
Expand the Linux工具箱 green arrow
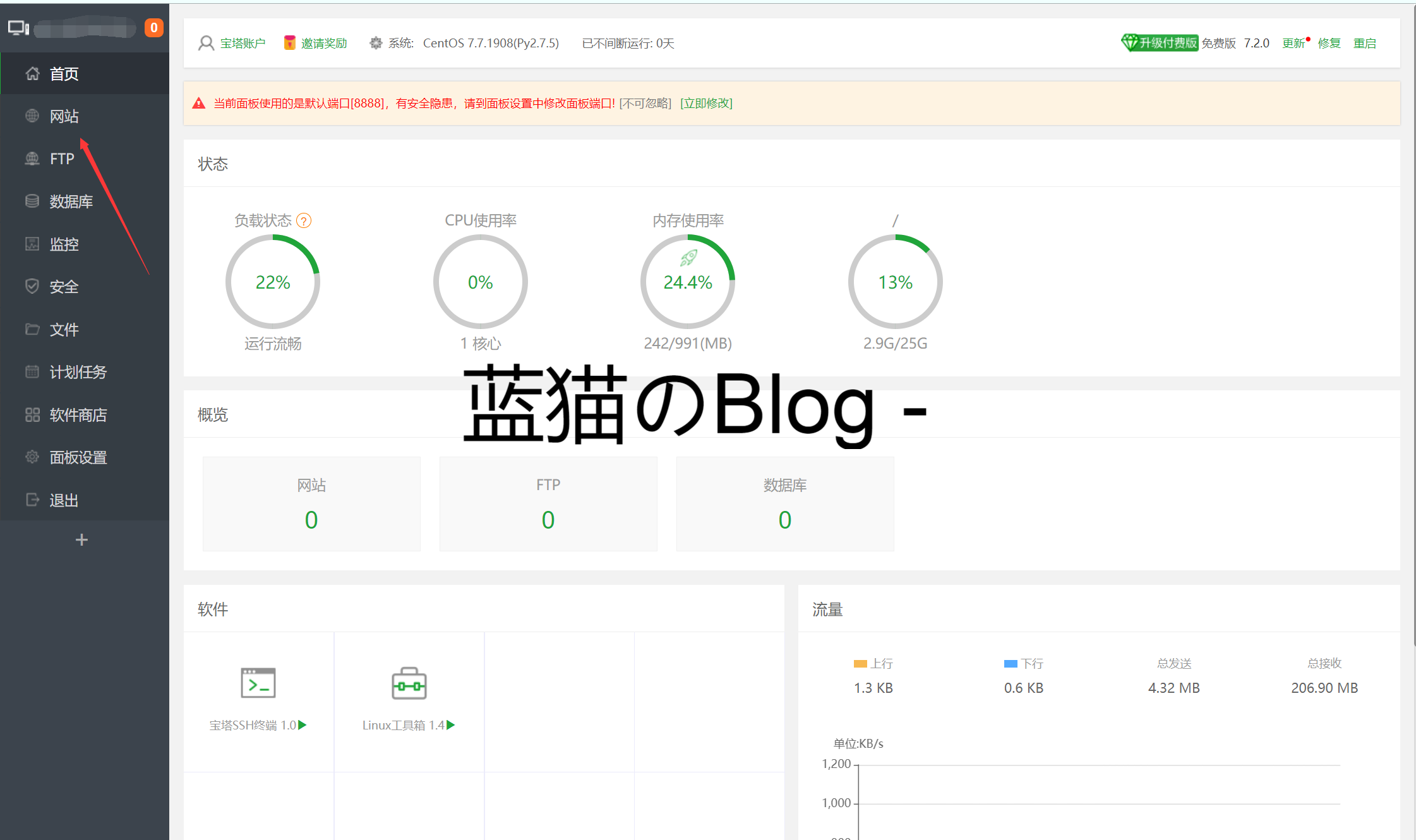(x=451, y=725)
